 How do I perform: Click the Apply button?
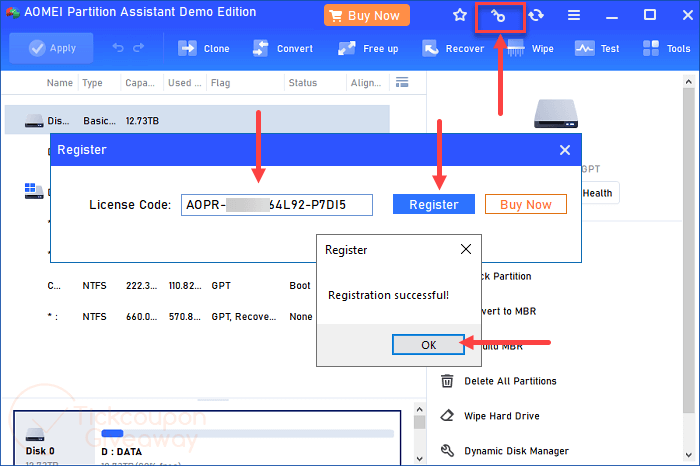click(51, 48)
